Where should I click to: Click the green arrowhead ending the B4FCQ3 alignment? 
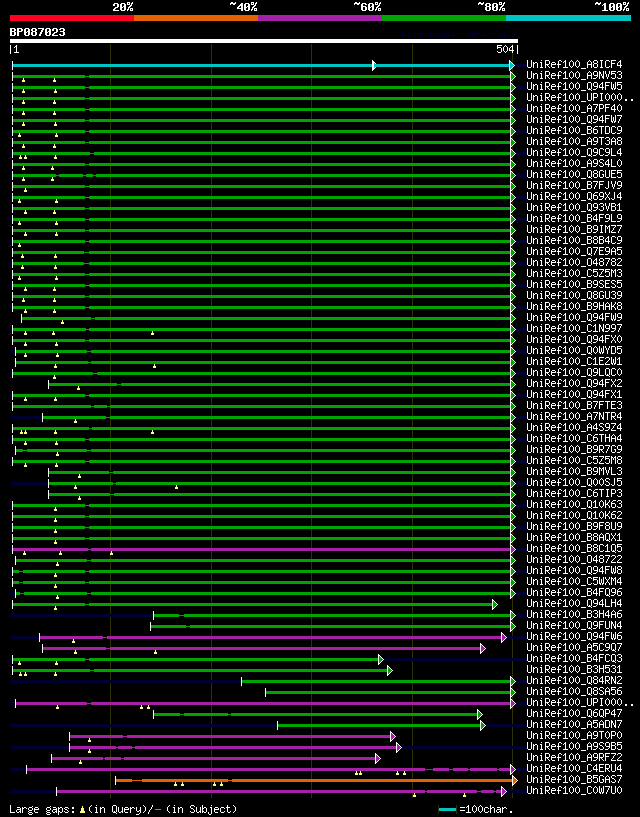(x=380, y=660)
